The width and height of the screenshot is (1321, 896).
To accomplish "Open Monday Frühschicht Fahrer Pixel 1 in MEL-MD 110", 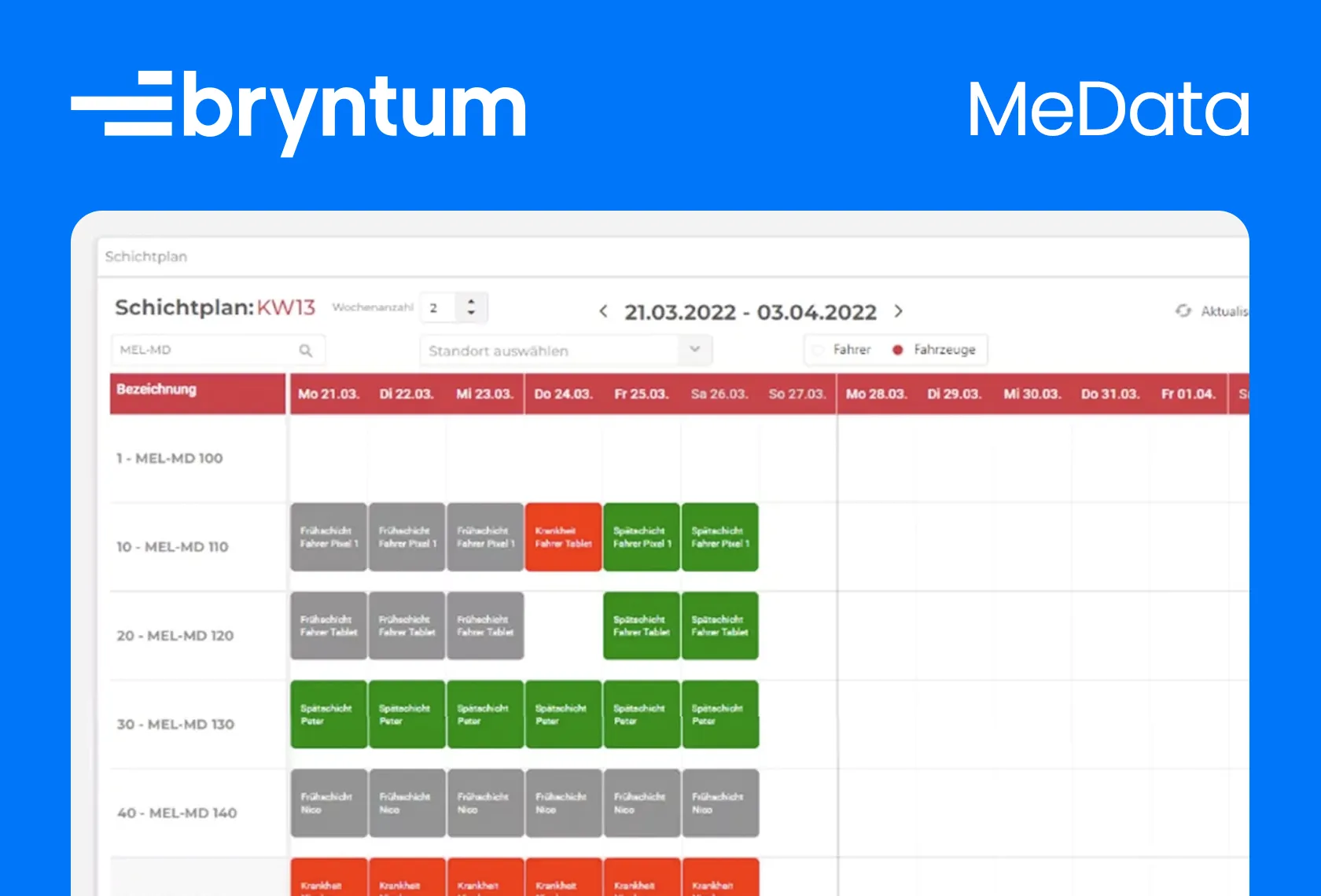I will (x=329, y=537).
